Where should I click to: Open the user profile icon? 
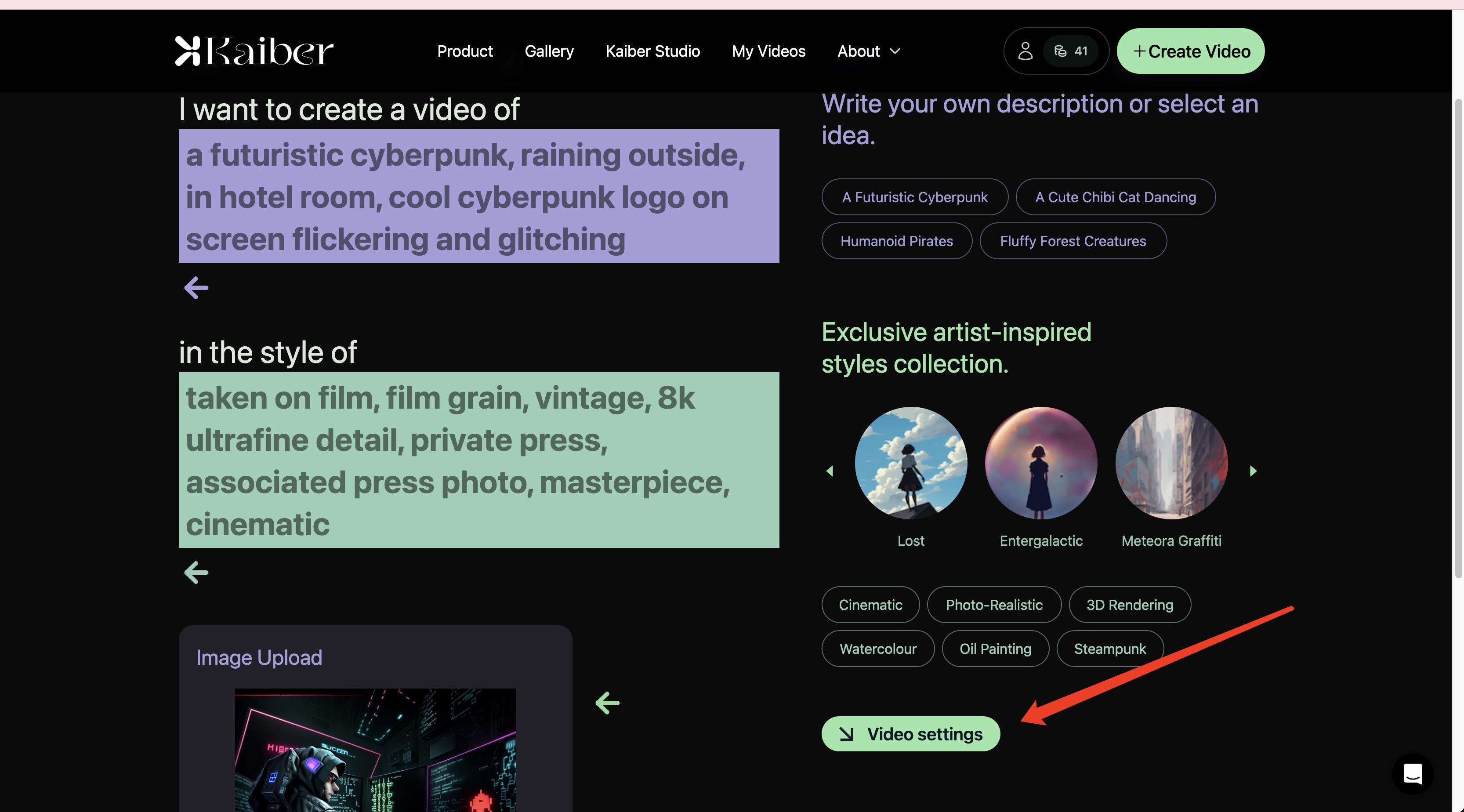point(1025,51)
